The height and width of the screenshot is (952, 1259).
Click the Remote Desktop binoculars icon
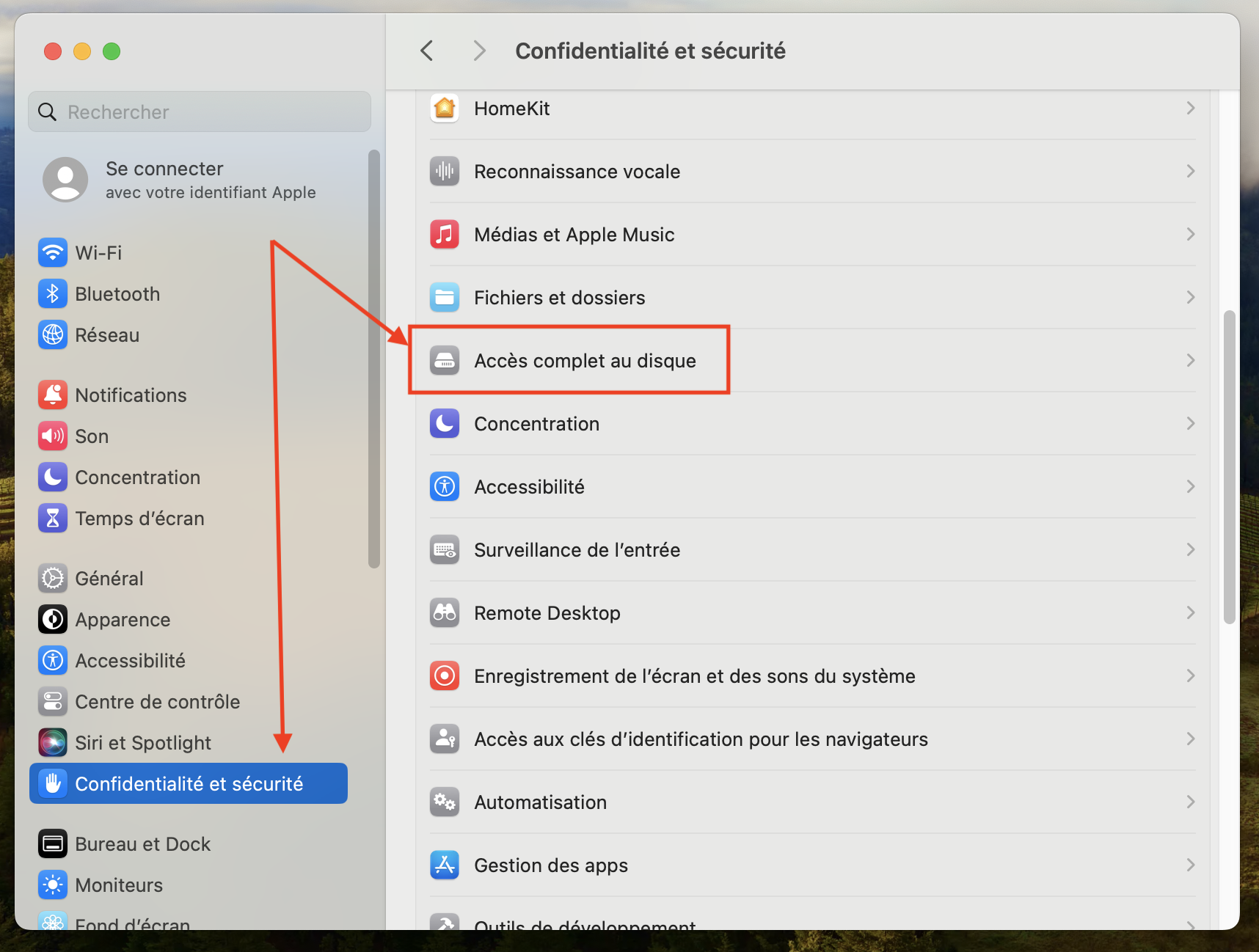tap(445, 613)
